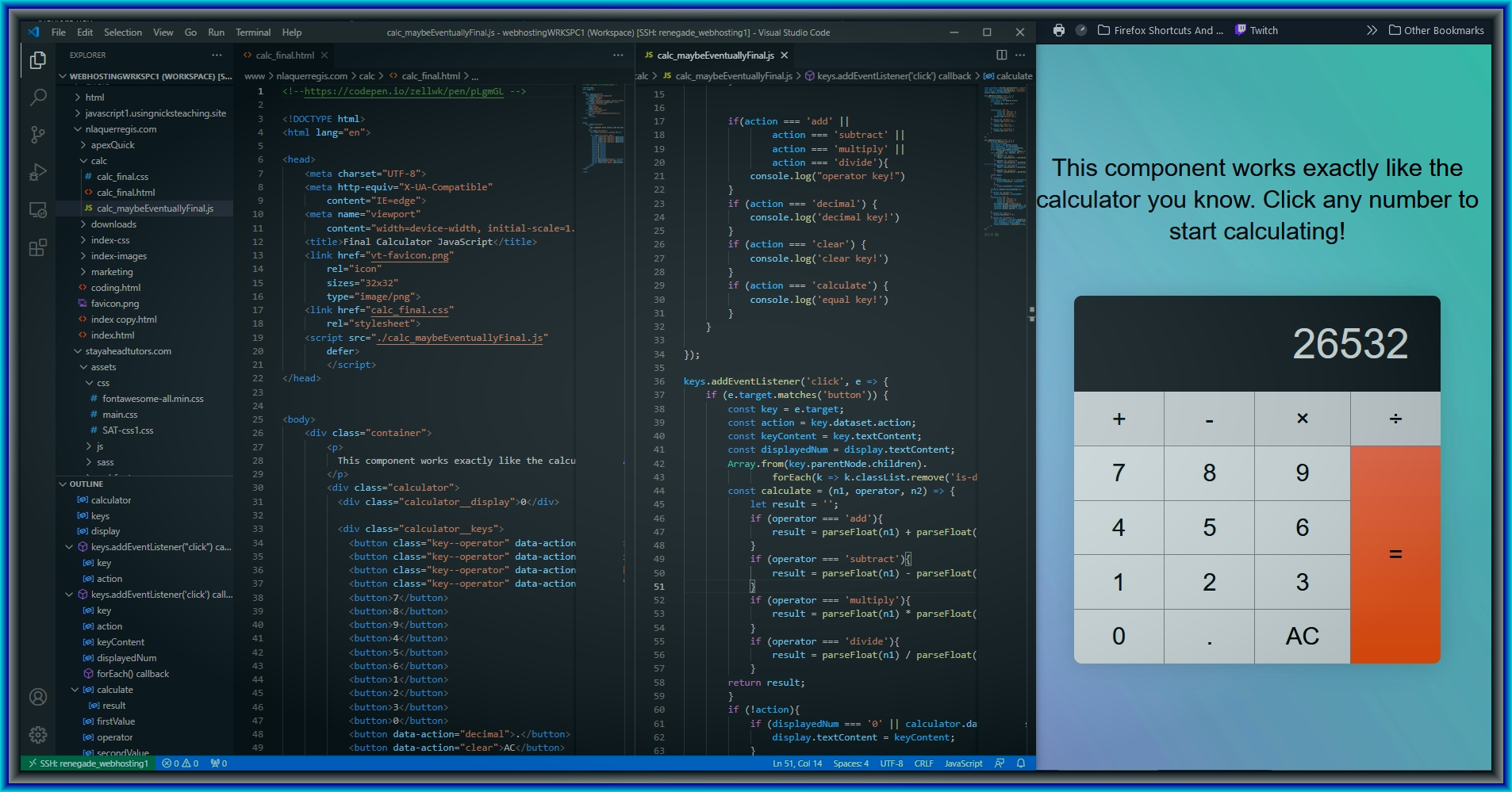The height and width of the screenshot is (792, 1512).
Task: Click the calculator AC clear key
Action: (1303, 636)
